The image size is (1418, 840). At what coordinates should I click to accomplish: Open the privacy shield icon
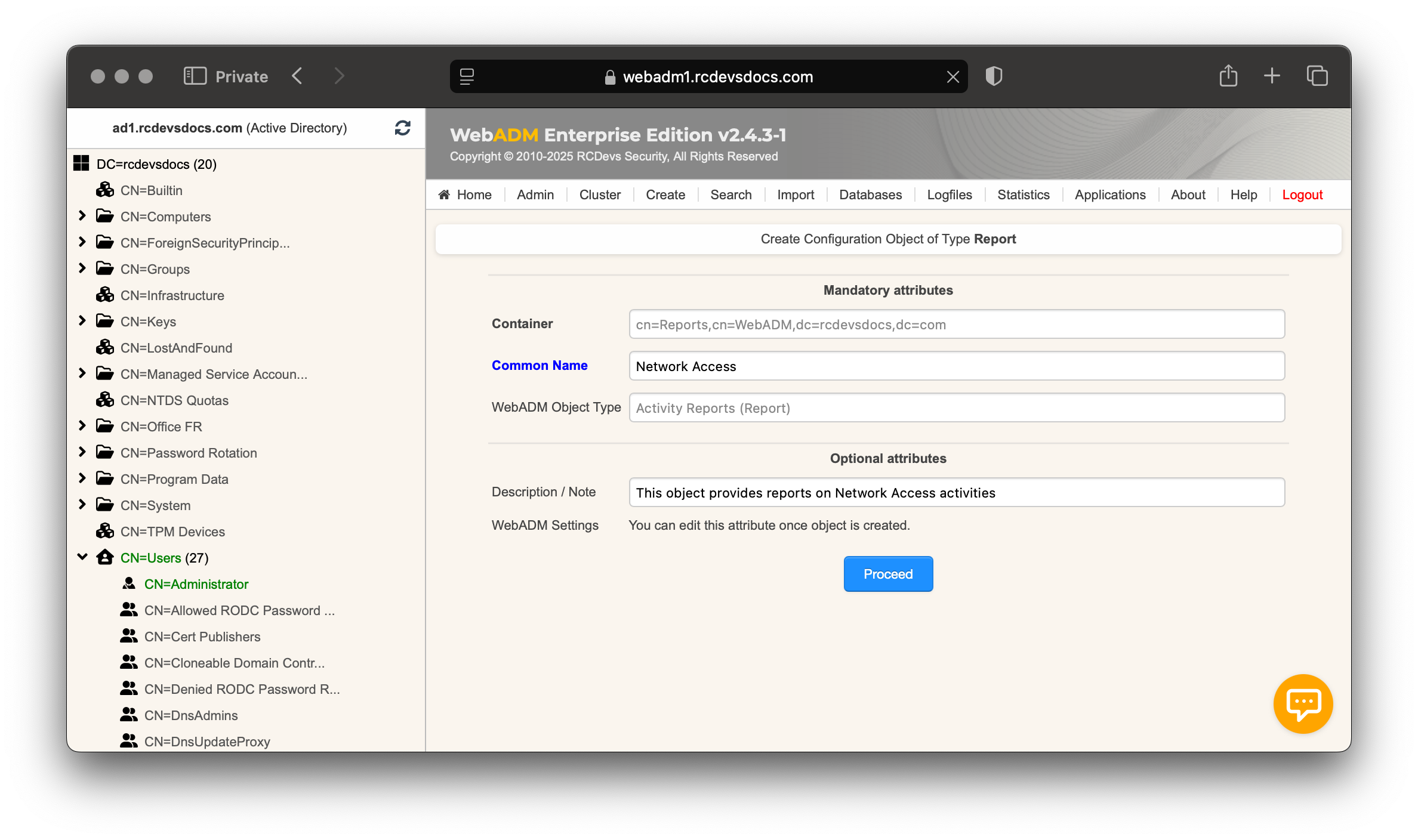click(x=994, y=76)
